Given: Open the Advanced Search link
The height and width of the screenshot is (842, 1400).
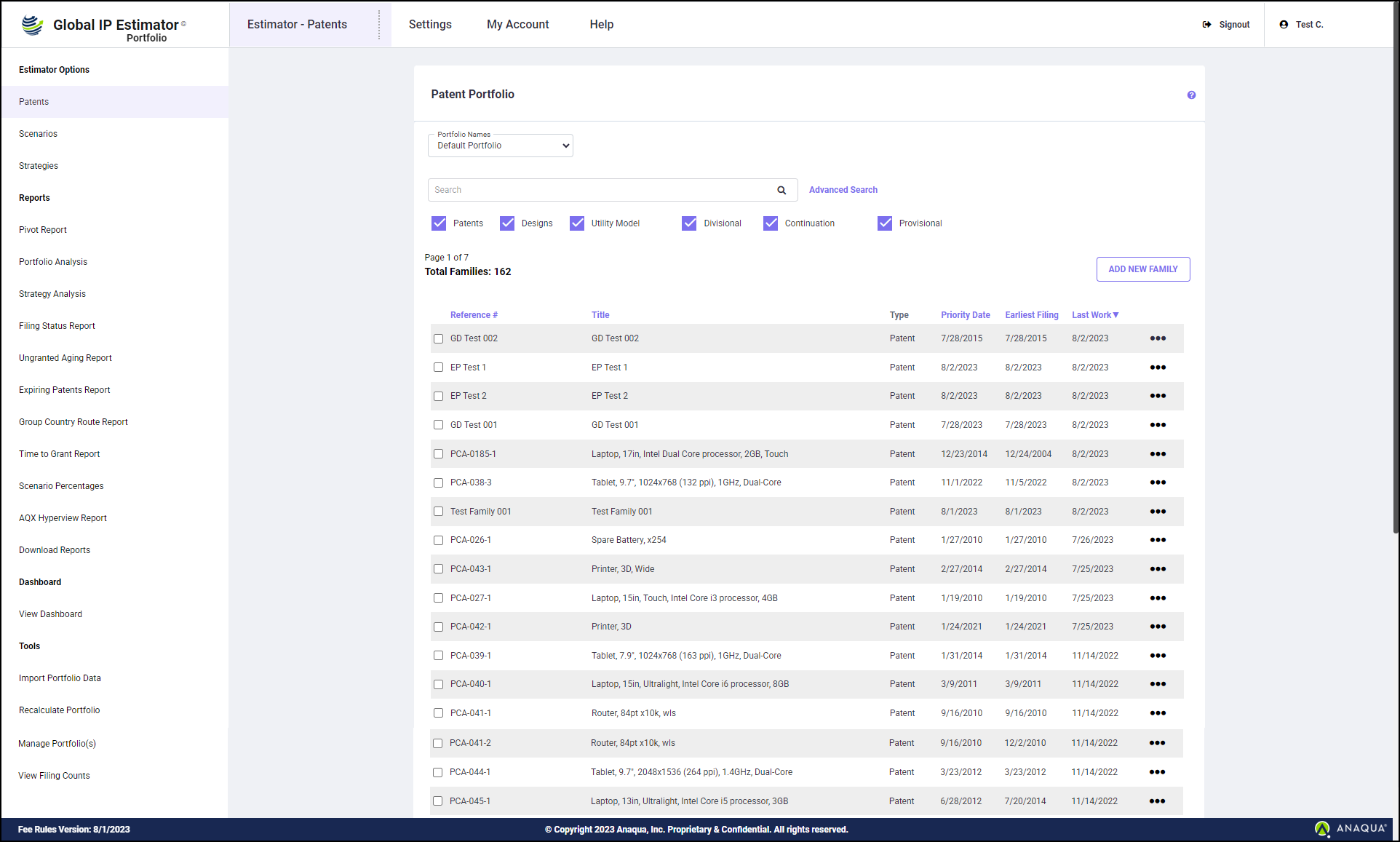Looking at the screenshot, I should pos(843,190).
